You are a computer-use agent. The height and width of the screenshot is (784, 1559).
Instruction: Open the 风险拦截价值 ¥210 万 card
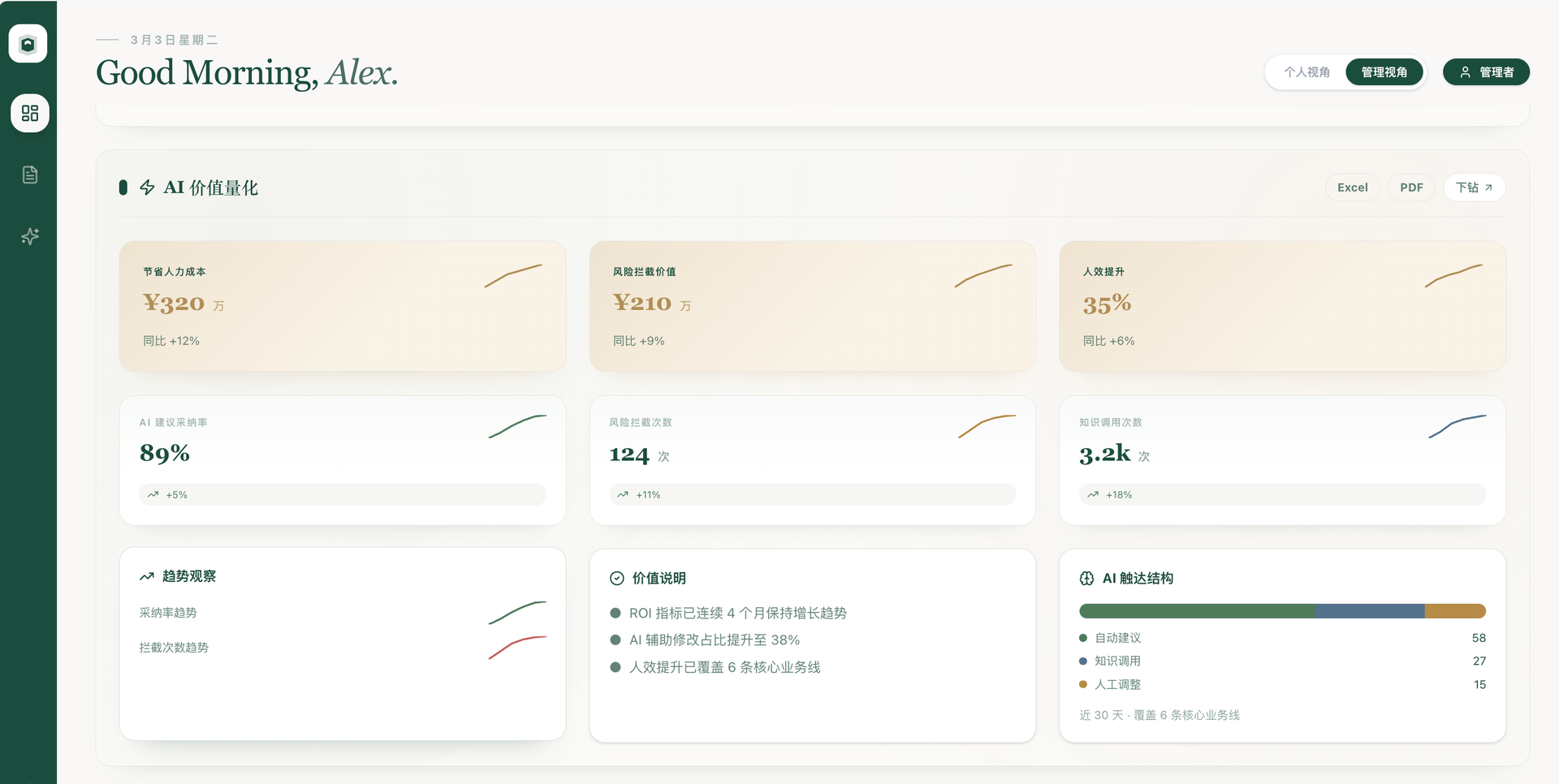(x=812, y=306)
